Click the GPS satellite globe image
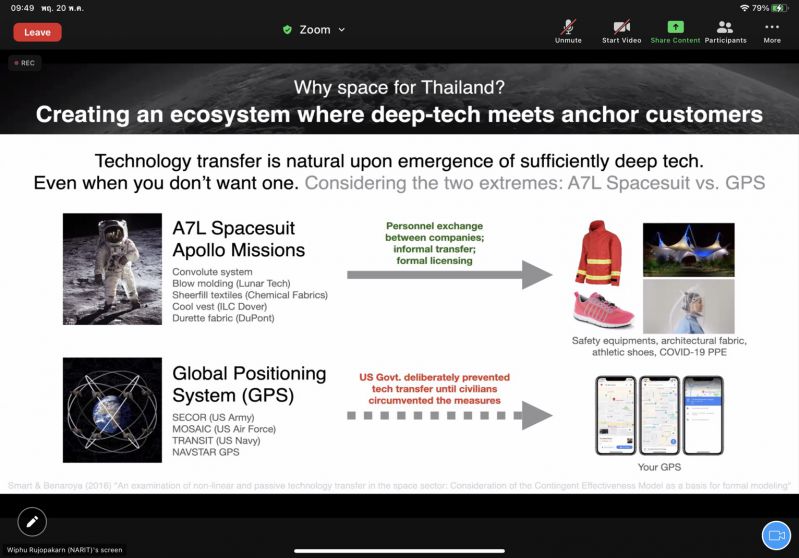 pyautogui.click(x=112, y=410)
